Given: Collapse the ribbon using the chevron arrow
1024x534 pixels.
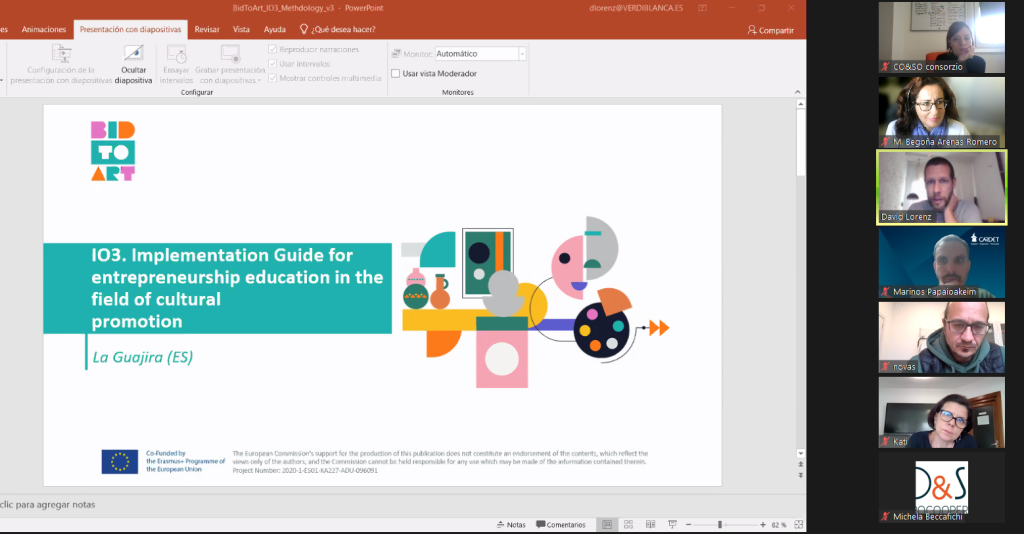Looking at the screenshot, I should point(797,91).
